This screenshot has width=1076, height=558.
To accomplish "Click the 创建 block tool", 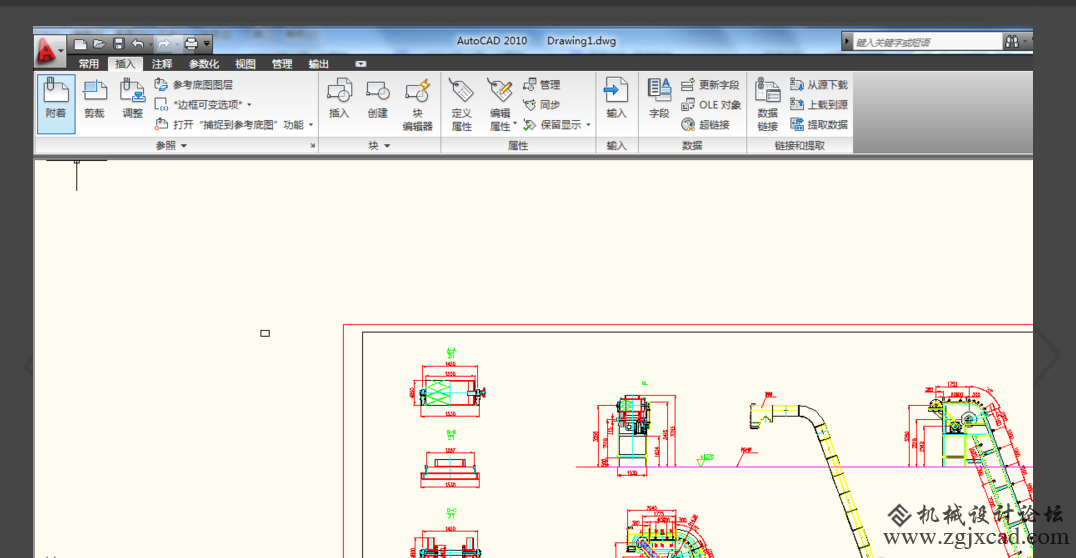I will click(x=377, y=100).
